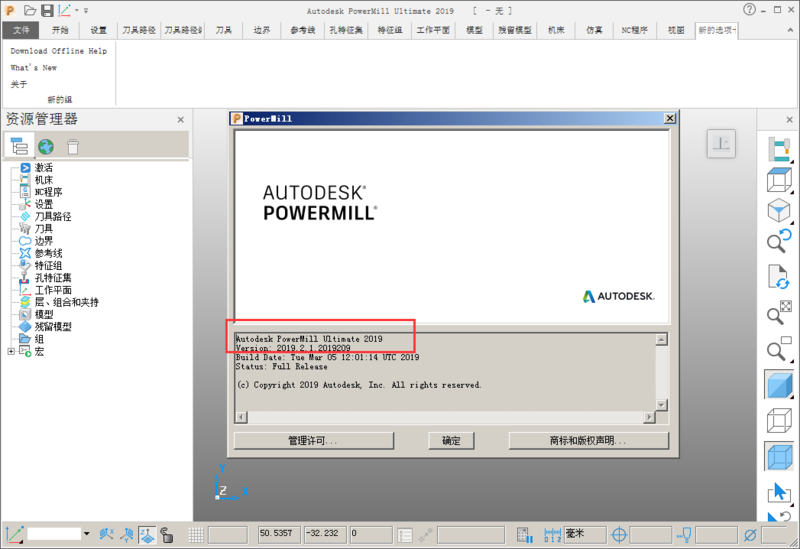Open the help question mark icon
Image resolution: width=800 pixels, height=549 pixels.
pyautogui.click(x=749, y=10)
